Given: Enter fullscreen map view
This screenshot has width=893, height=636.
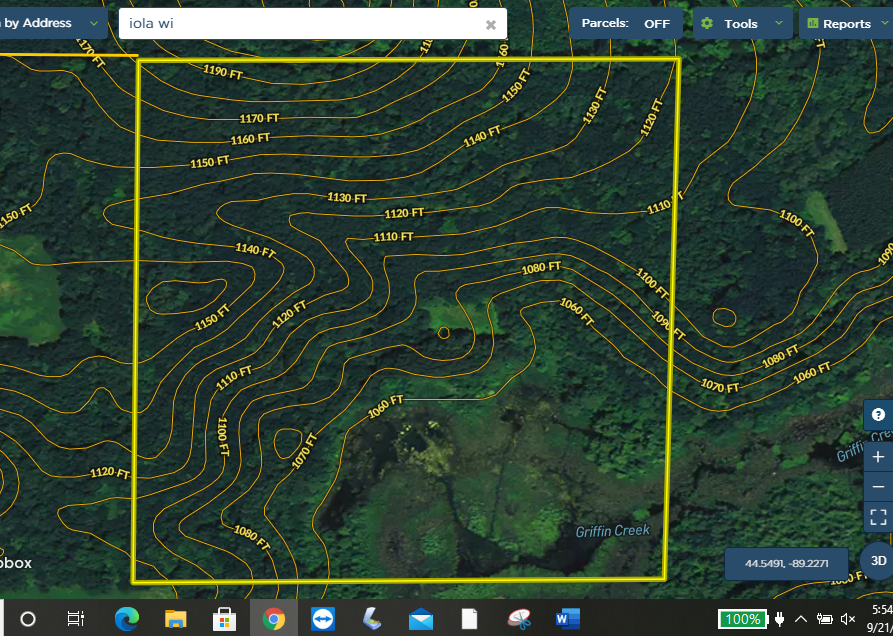Looking at the screenshot, I should click(x=878, y=517).
